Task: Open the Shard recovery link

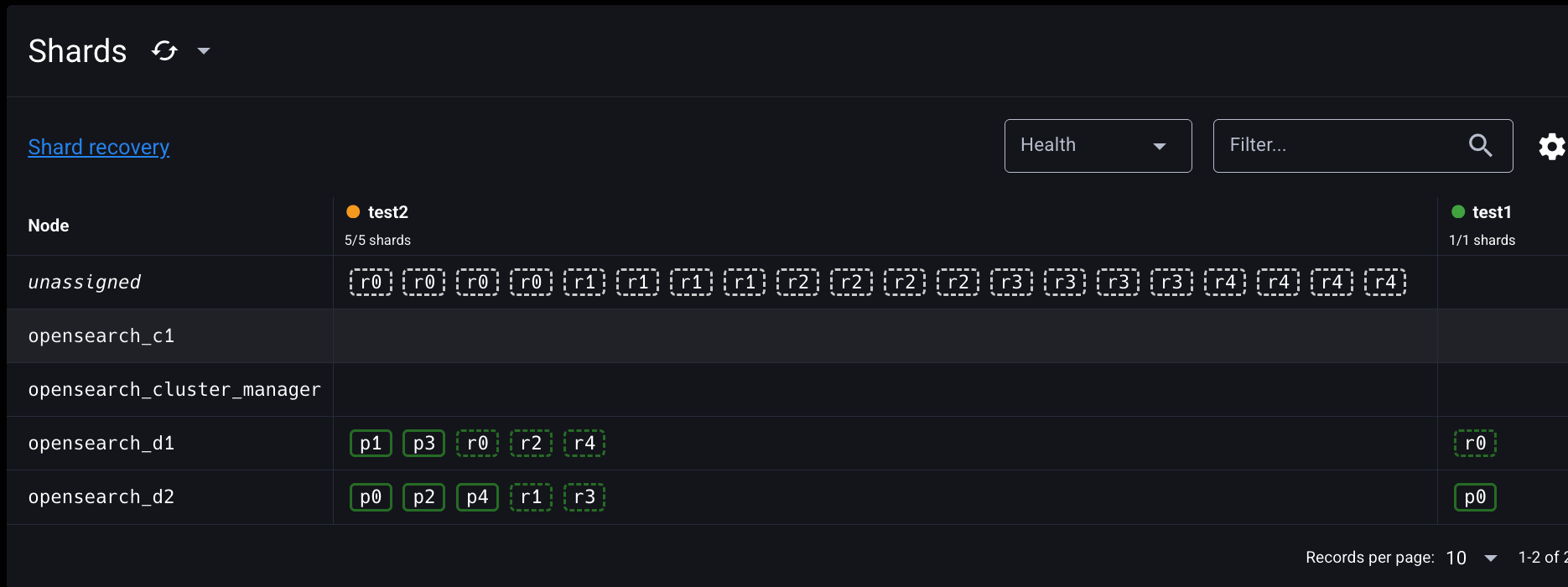Action: (99, 147)
